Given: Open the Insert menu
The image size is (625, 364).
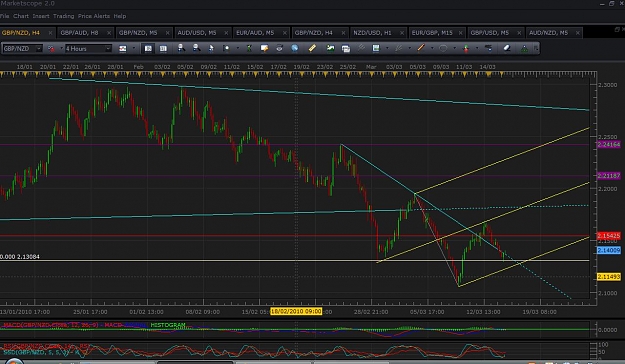Looking at the screenshot, I should [41, 16].
